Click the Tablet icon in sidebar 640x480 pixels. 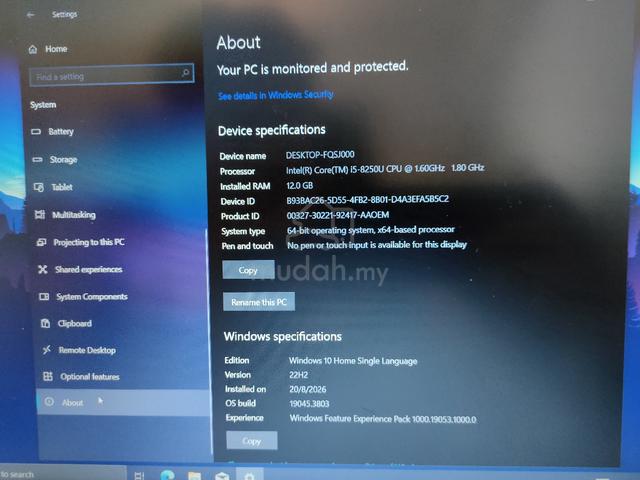(39, 187)
